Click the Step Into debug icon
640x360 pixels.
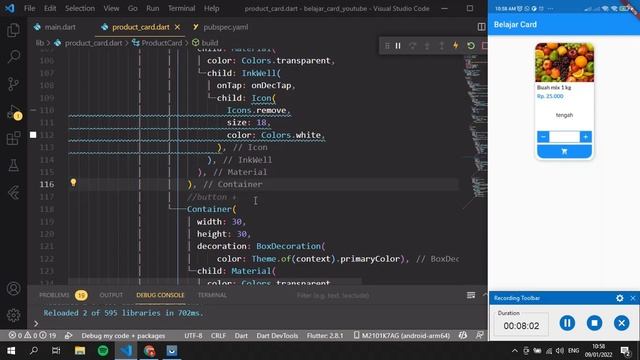coord(427,46)
